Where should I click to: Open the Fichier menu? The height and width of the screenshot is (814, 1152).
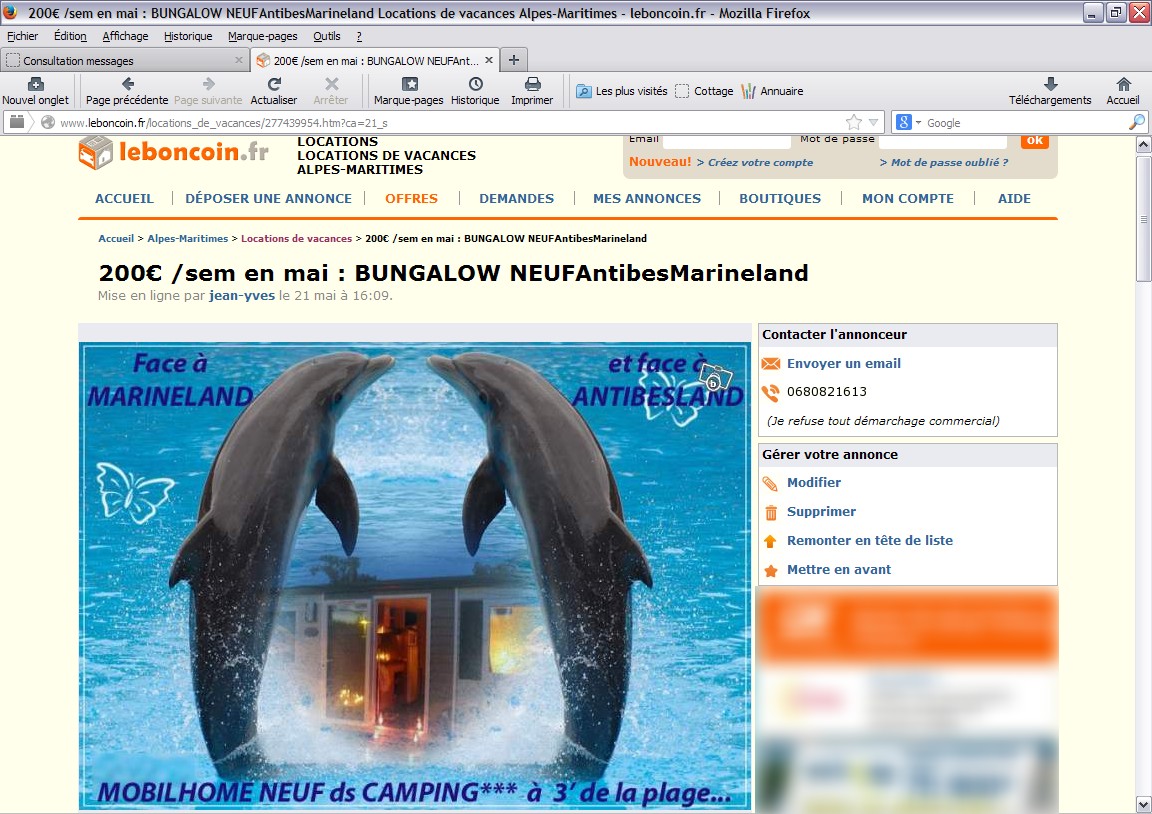(23, 36)
